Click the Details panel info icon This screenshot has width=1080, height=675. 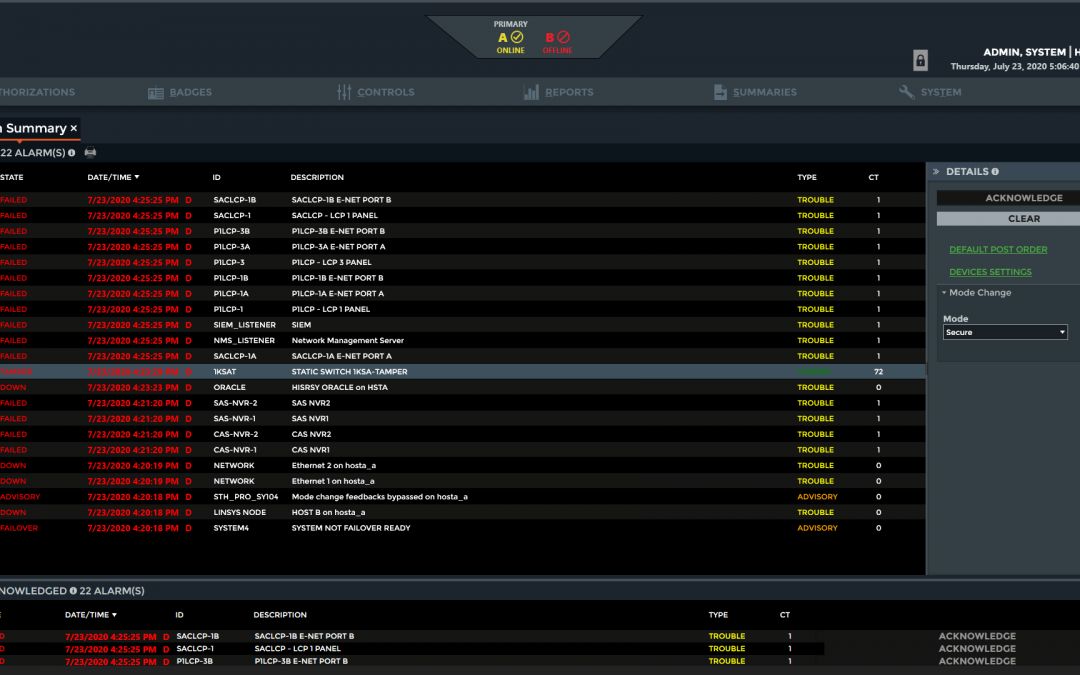pyautogui.click(x=995, y=172)
